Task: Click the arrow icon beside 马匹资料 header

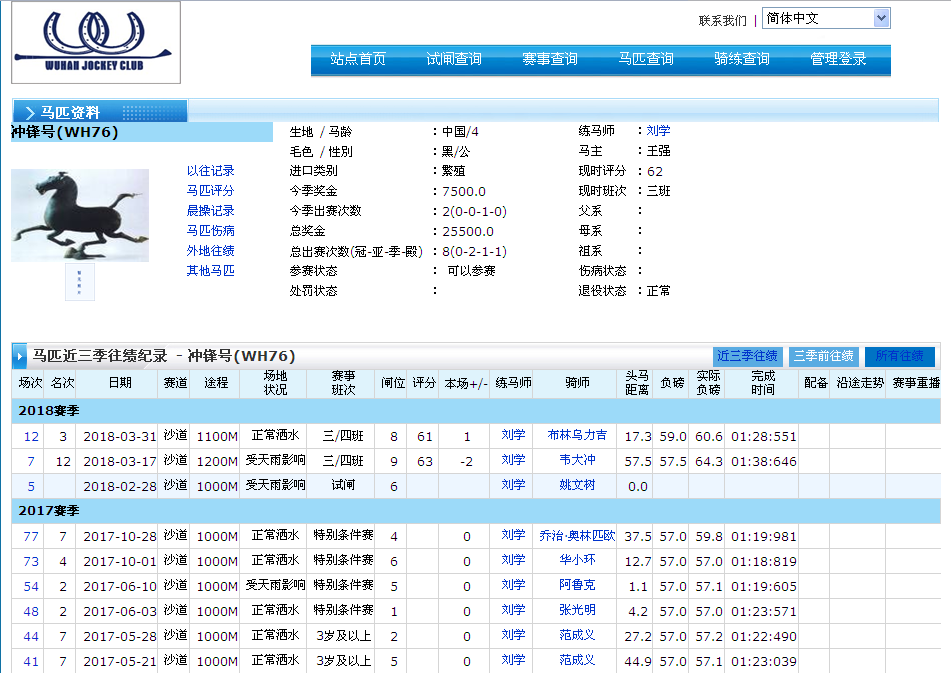Action: click(29, 112)
